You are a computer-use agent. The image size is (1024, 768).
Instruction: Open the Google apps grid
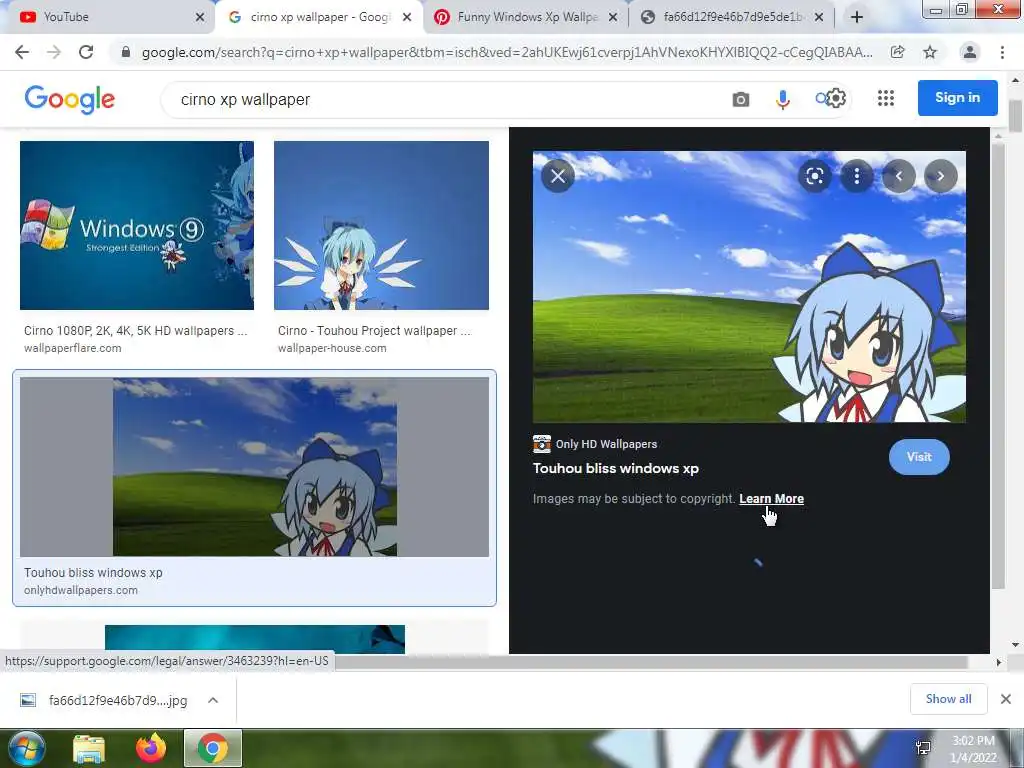886,98
